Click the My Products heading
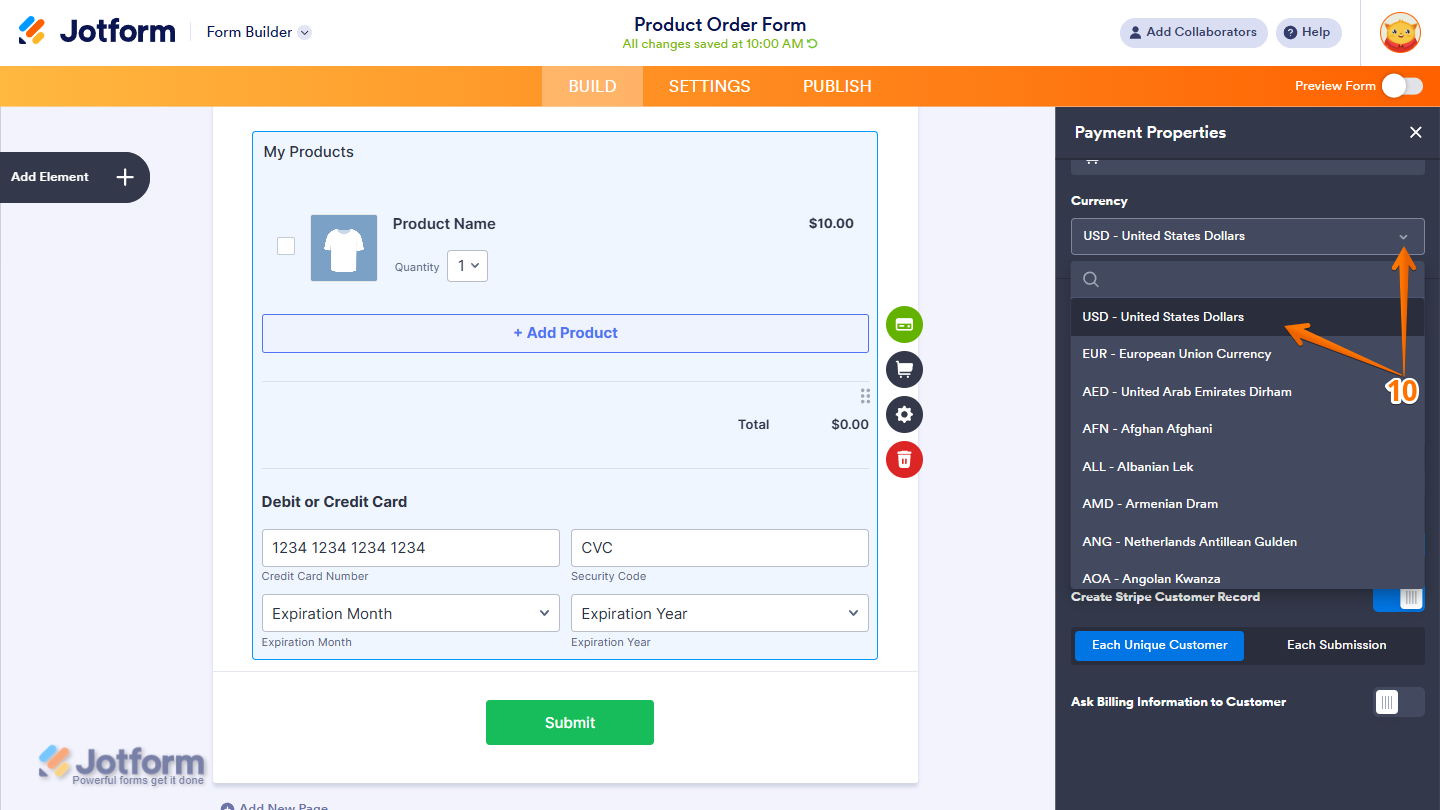The width and height of the screenshot is (1440, 810). 309,152
